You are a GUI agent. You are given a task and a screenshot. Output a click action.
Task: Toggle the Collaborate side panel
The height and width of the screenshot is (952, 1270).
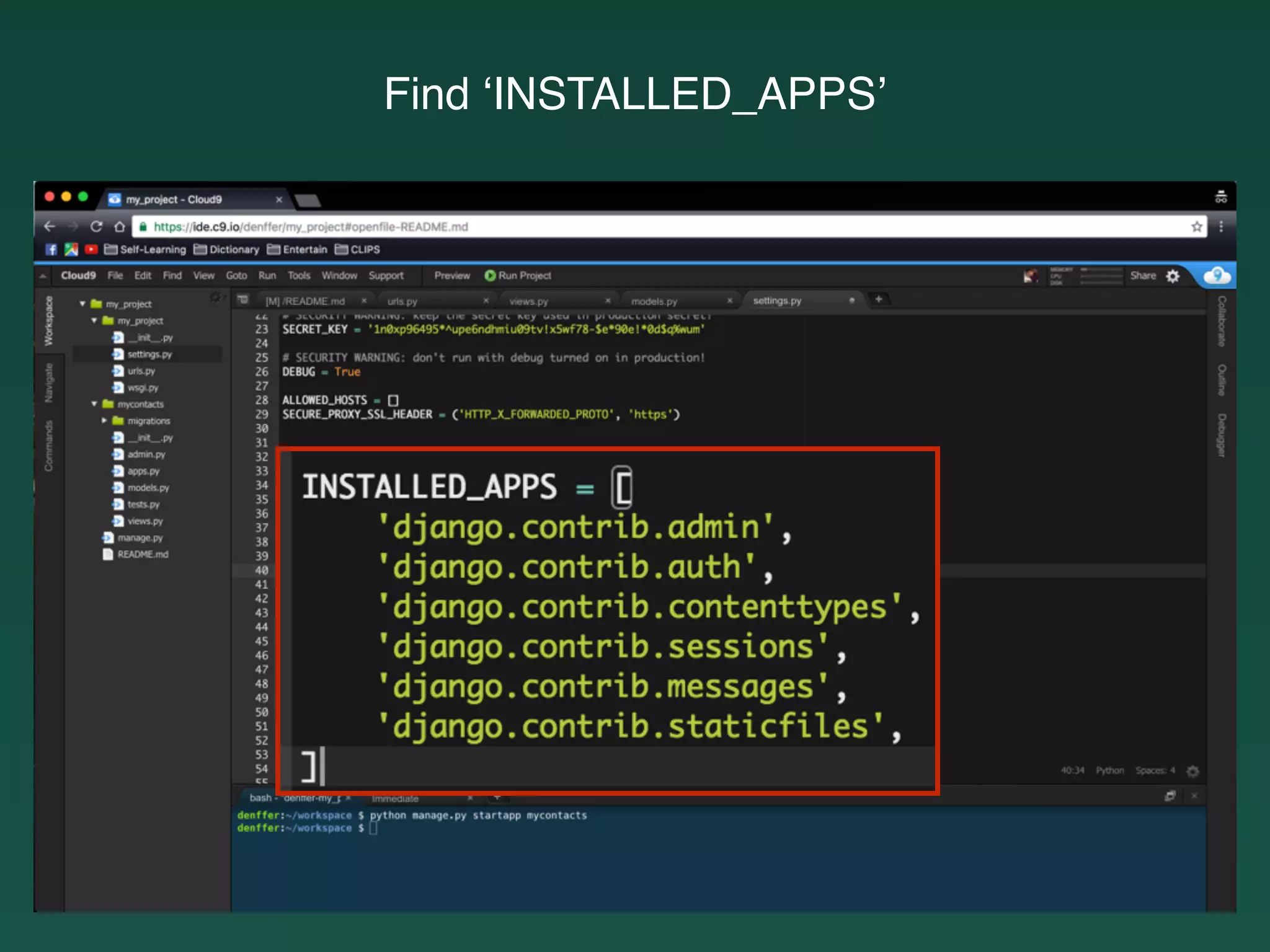(x=1221, y=321)
